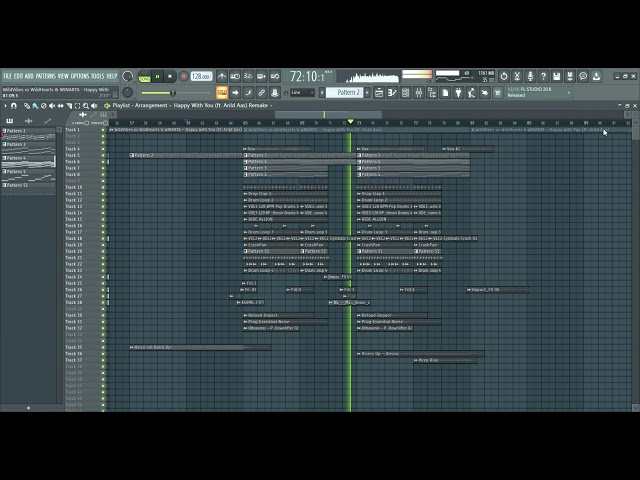This screenshot has height=480, width=640.
Task: Open the project picker/file icon
Action: tap(445, 93)
